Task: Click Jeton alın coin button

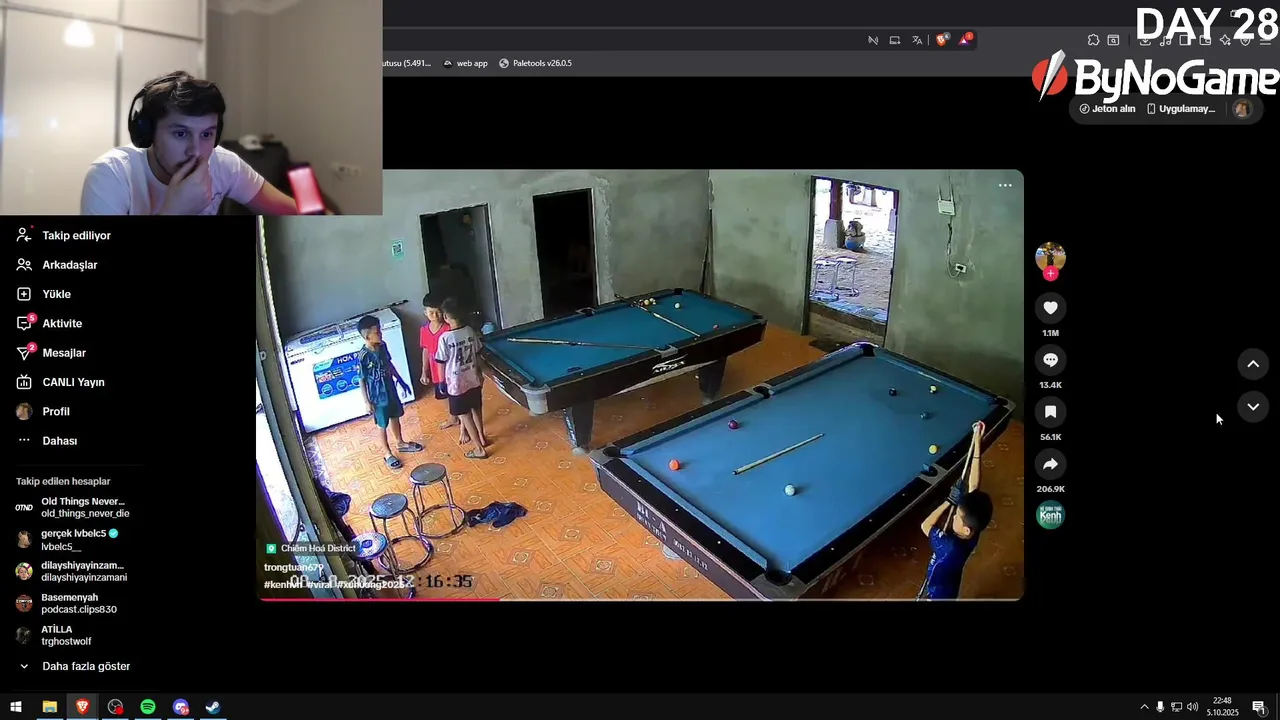Action: click(1108, 109)
